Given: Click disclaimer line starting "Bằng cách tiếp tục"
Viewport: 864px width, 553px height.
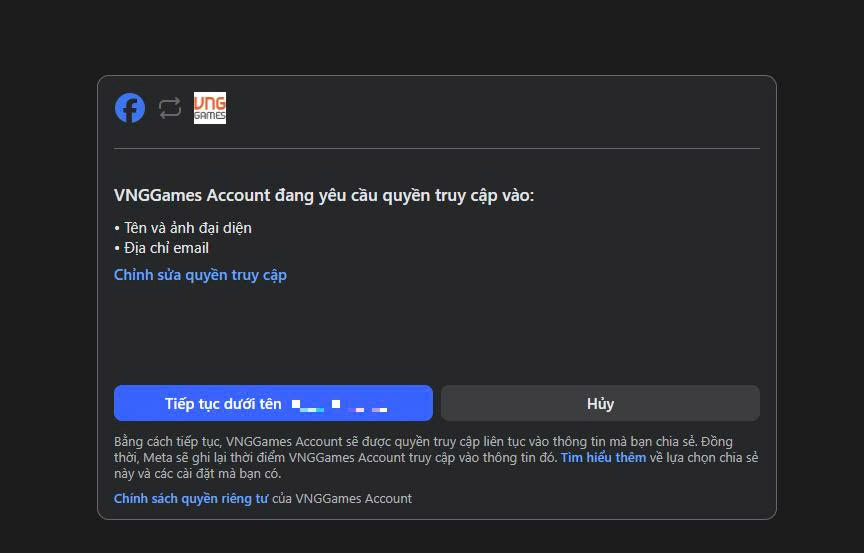Looking at the screenshot, I should tap(400, 442).
